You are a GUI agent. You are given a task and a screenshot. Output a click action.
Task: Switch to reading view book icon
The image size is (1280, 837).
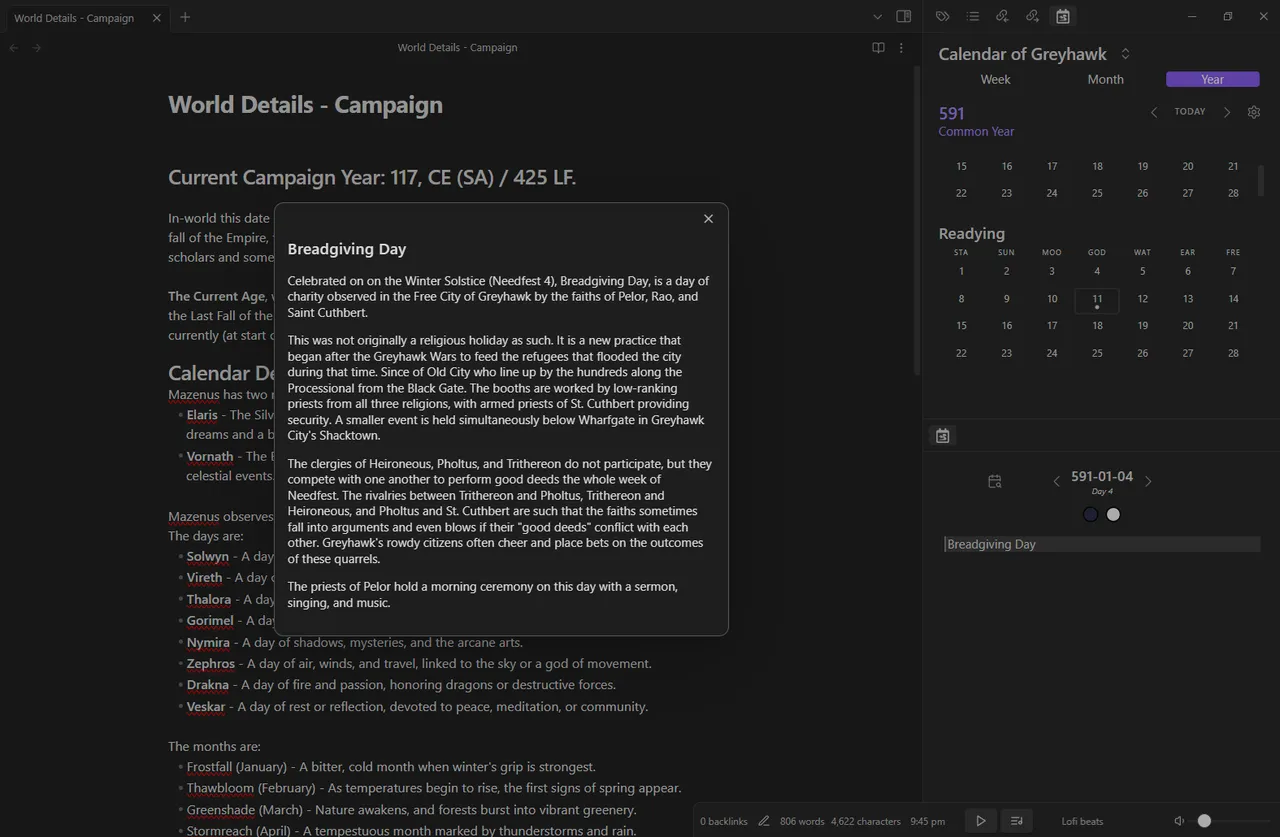tap(878, 47)
